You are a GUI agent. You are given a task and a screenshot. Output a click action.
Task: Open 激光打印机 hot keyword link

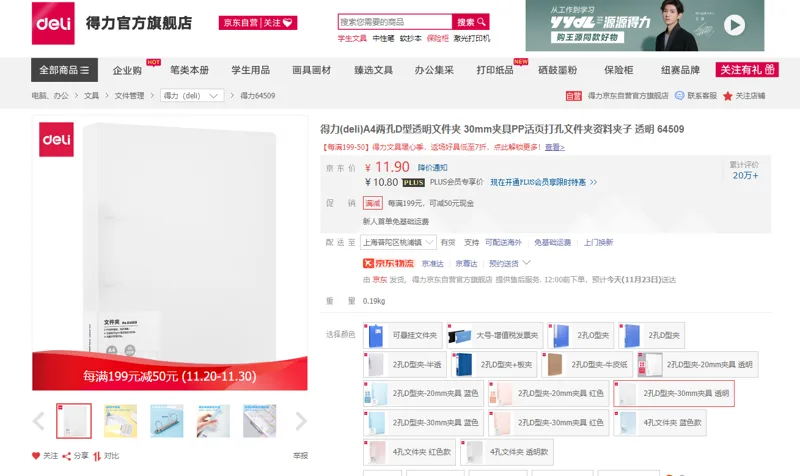point(471,38)
